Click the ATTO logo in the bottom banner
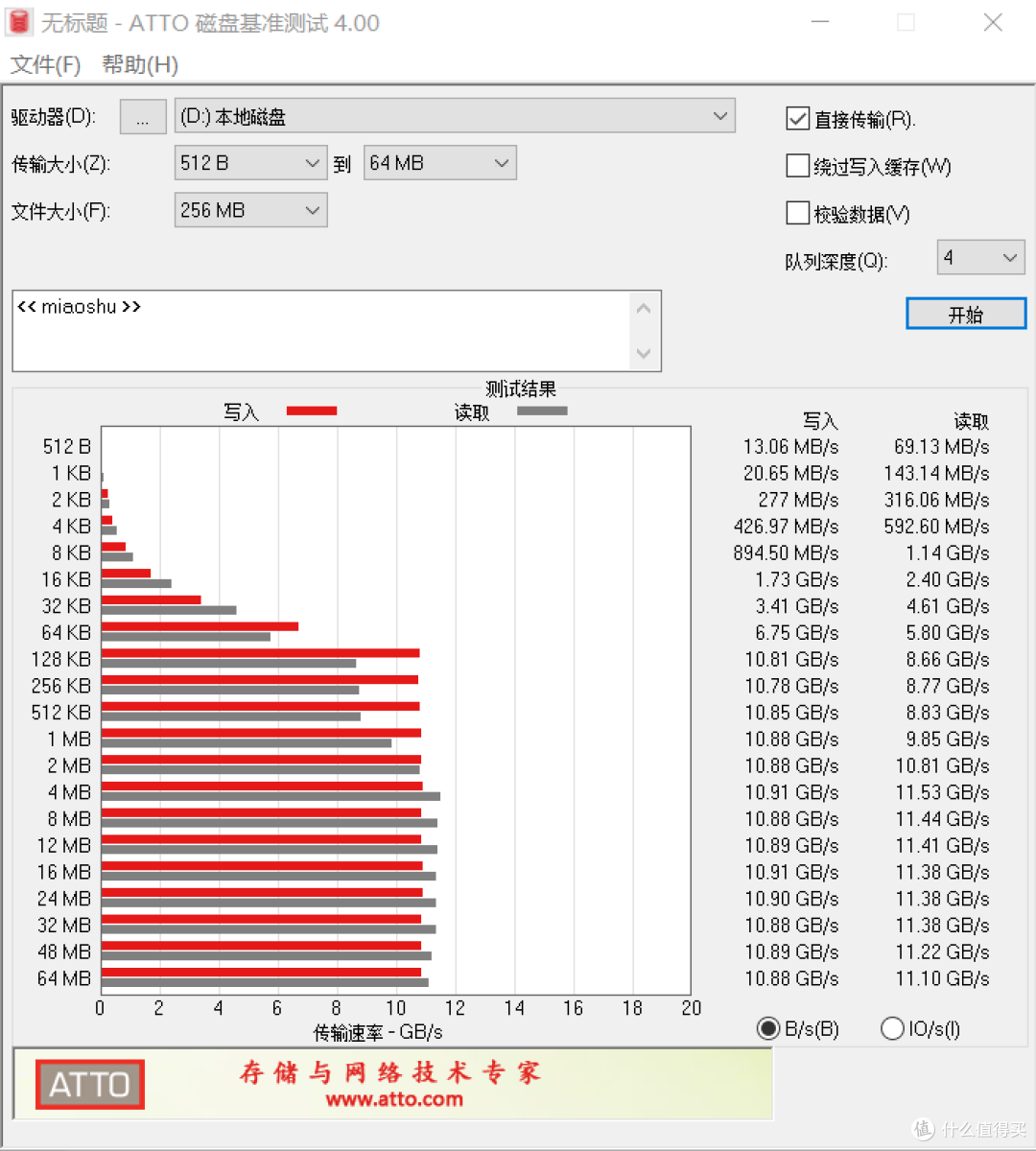This screenshot has height=1151, width=1036. 88,1084
